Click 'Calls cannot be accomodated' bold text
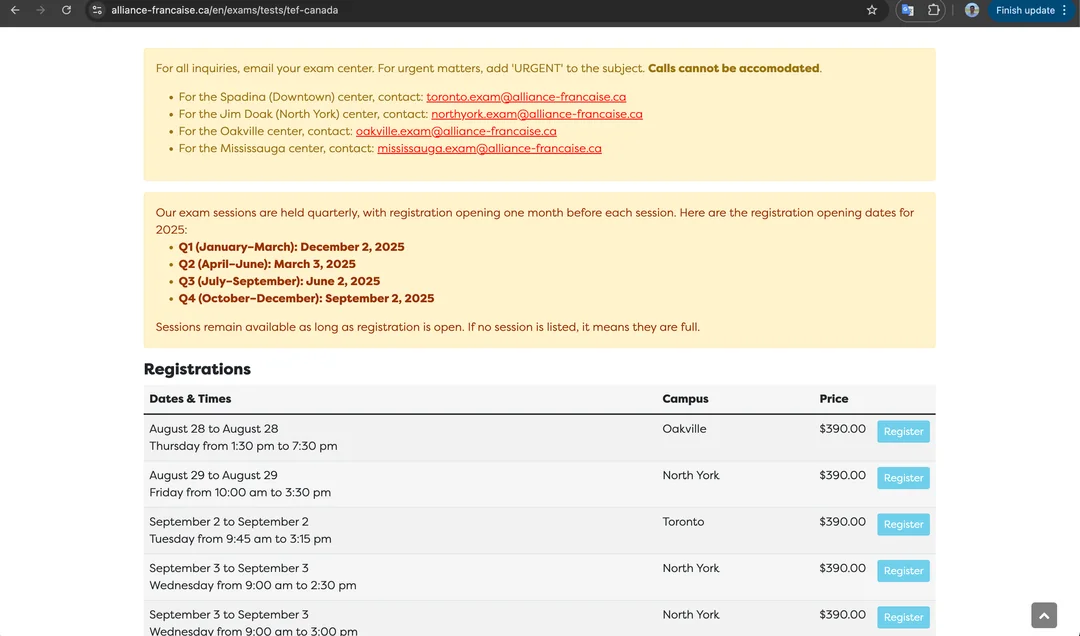Viewport: 1080px width, 636px height. tap(734, 68)
